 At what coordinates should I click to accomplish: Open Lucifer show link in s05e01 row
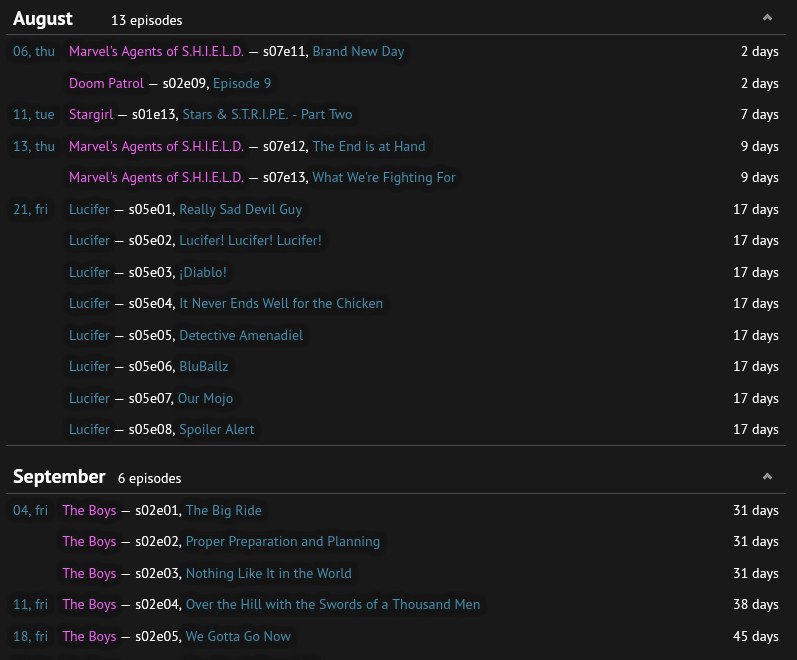pos(89,209)
